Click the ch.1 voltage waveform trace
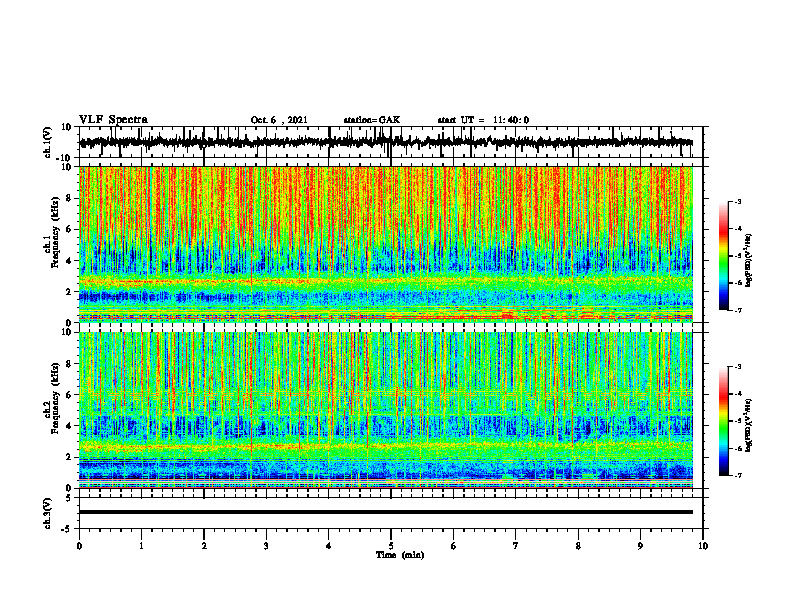792x612 pixels. pyautogui.click(x=385, y=142)
